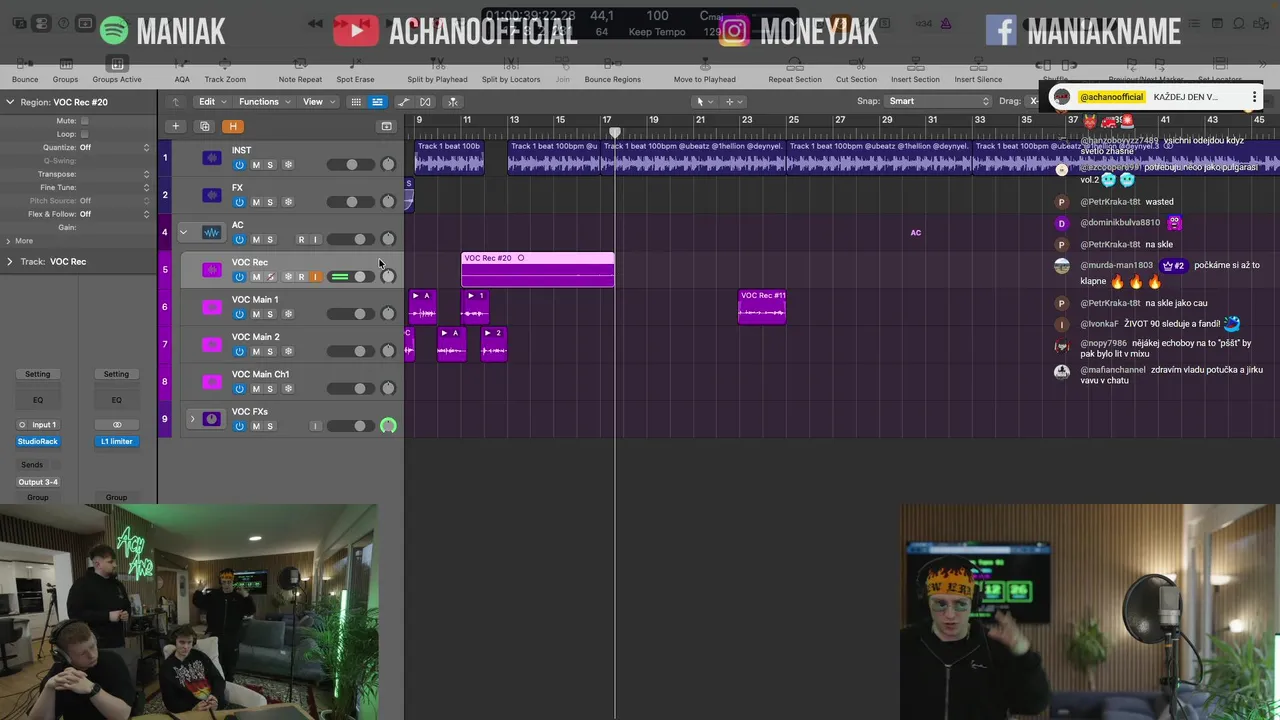Viewport: 1280px width, 720px height.
Task: Click the left channel strip EQ button
Action: pos(38,400)
